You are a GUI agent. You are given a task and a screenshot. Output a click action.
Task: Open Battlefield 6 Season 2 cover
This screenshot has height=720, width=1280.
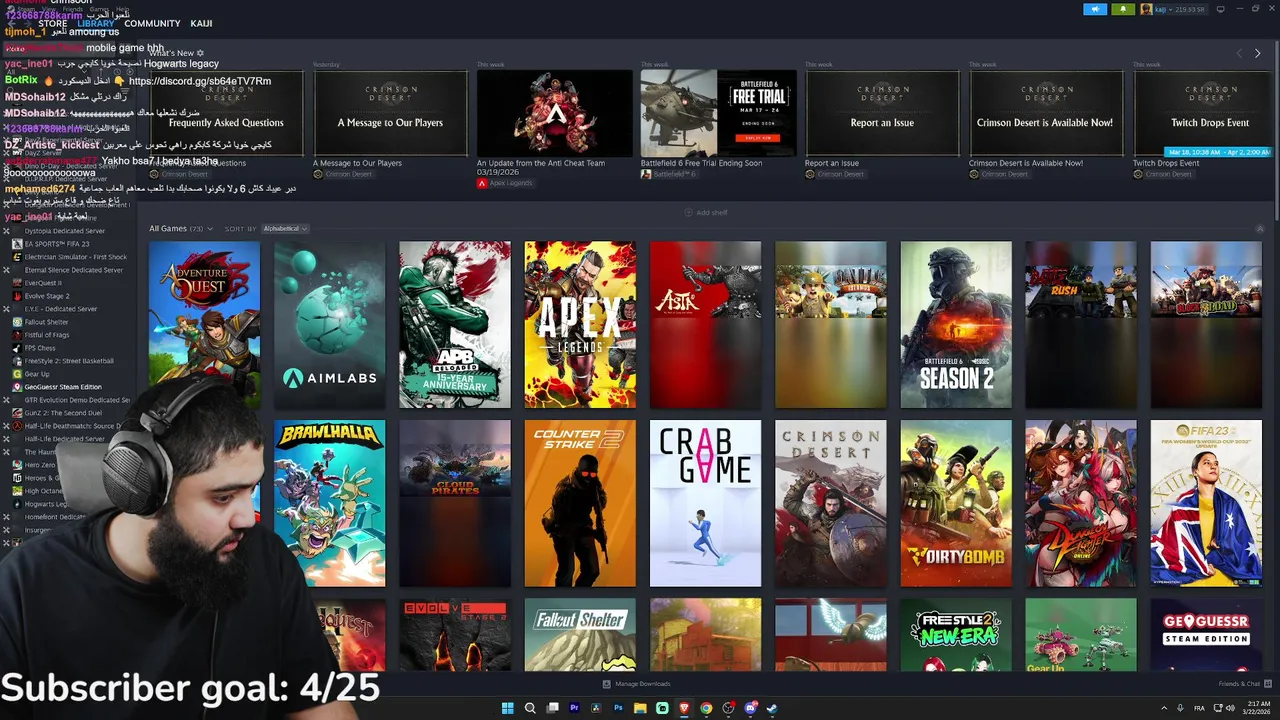(x=956, y=325)
